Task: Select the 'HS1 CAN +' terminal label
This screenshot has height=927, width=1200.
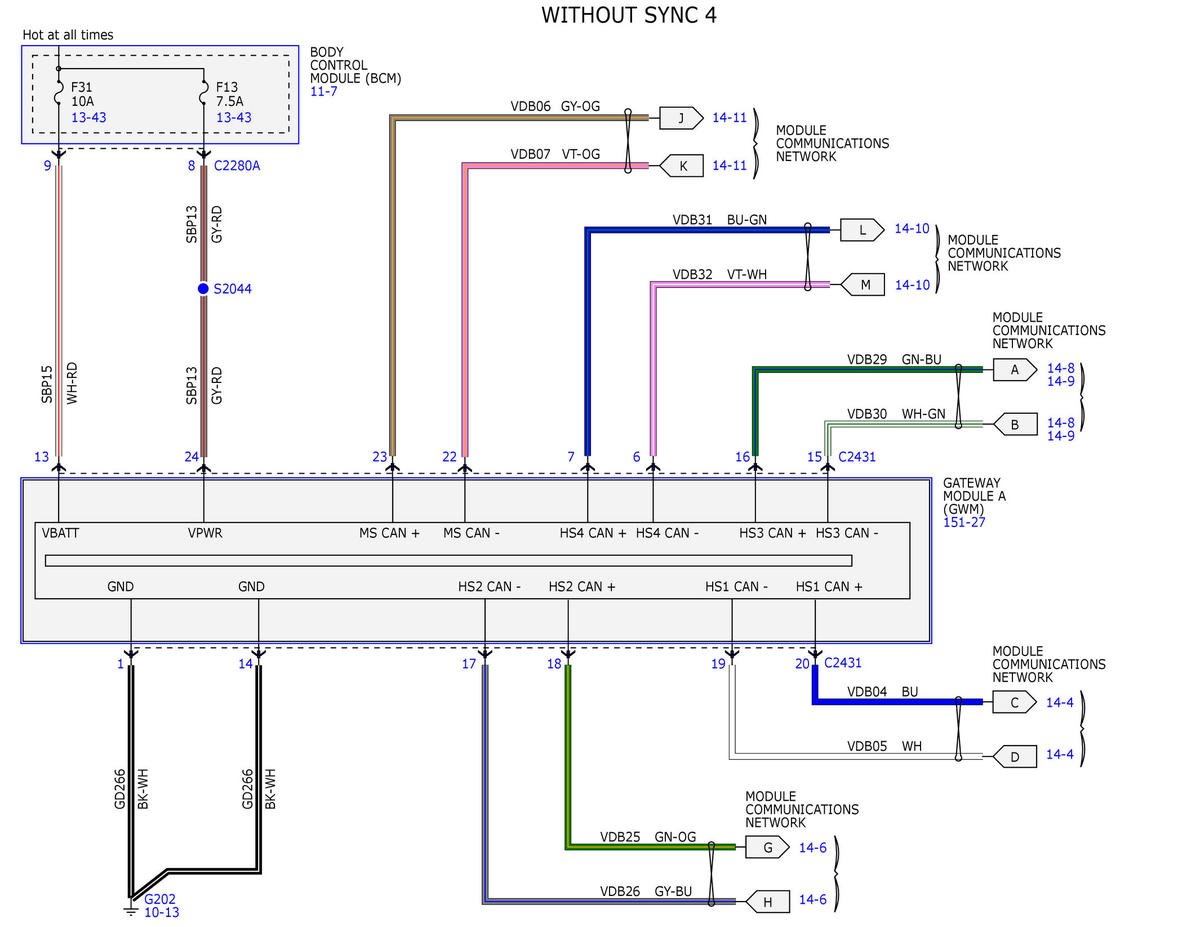Action: (829, 587)
